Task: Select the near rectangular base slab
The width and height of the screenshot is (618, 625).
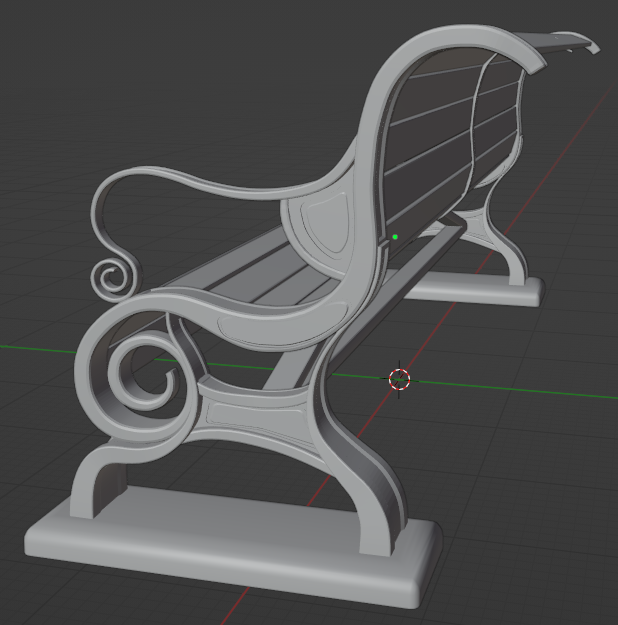Action: click(234, 549)
